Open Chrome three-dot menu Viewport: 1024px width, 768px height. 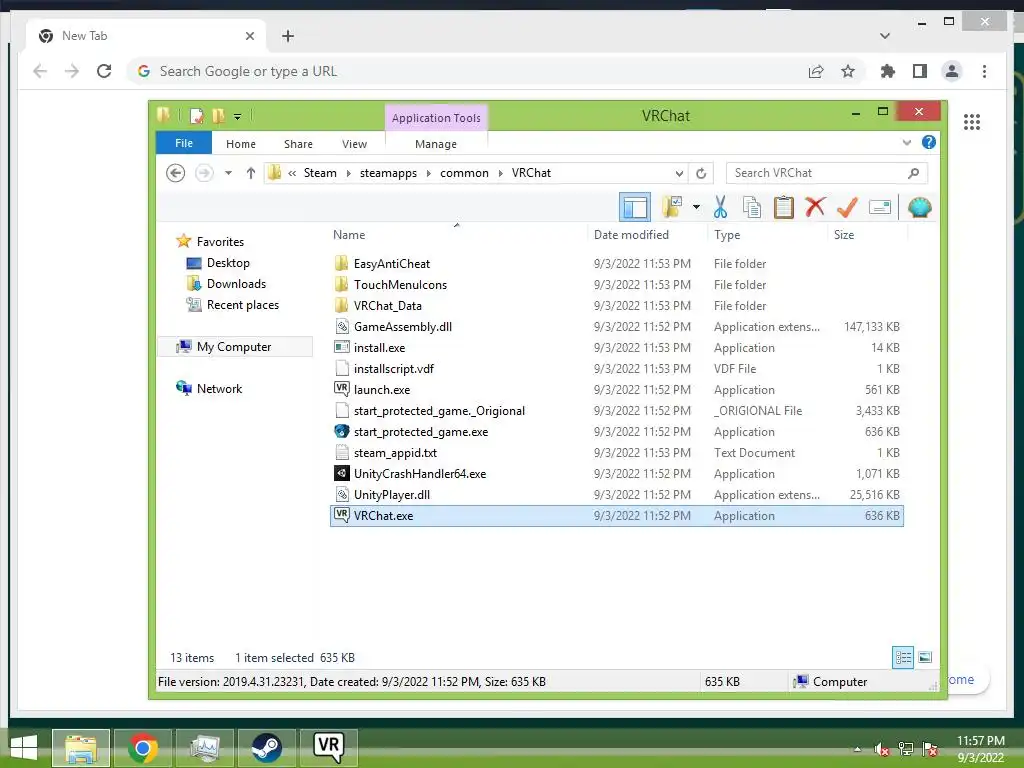(984, 71)
